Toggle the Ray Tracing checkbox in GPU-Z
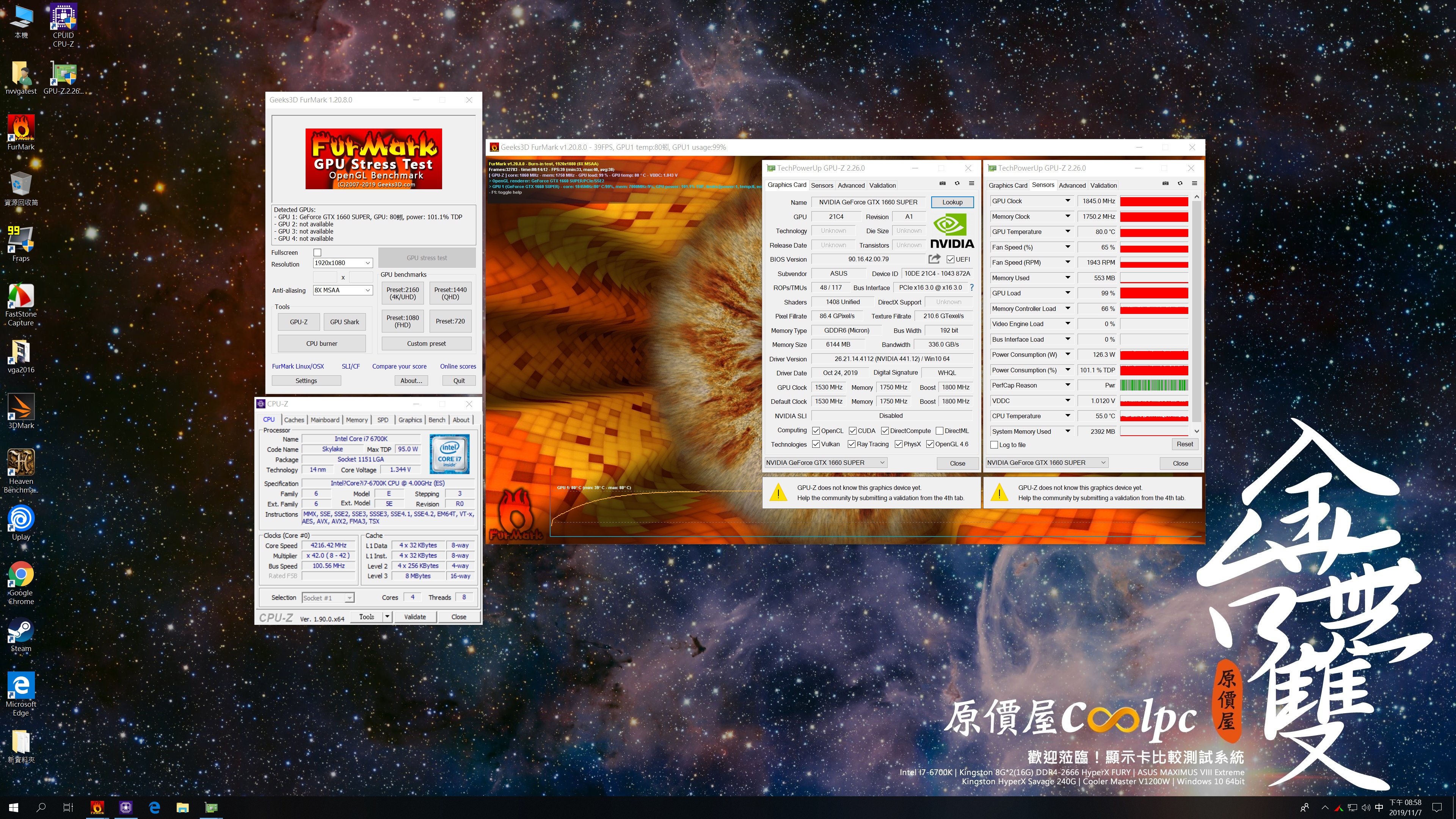The image size is (1456, 819). (851, 444)
